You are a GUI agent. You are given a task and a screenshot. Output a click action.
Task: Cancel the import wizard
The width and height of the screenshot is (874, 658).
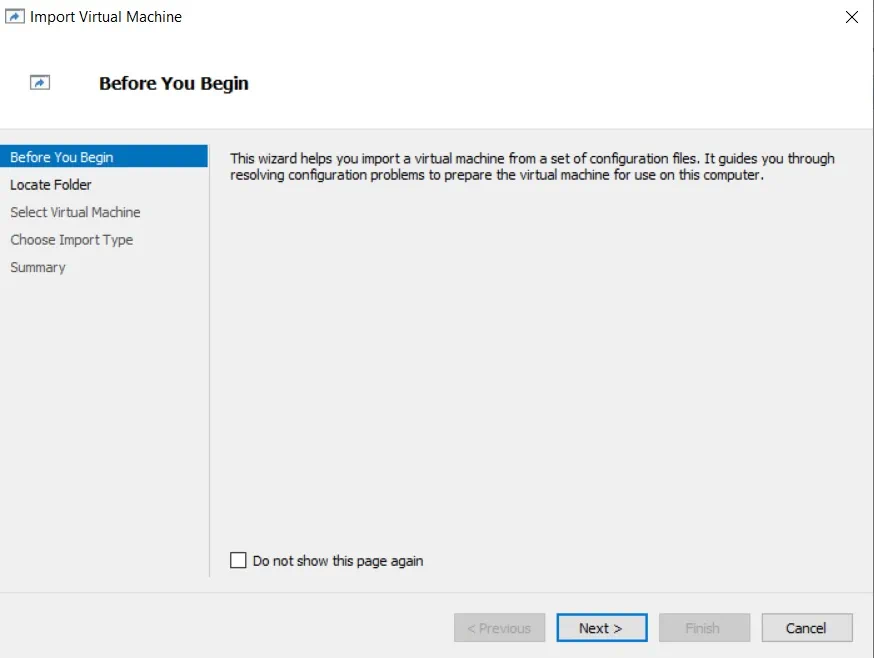806,628
